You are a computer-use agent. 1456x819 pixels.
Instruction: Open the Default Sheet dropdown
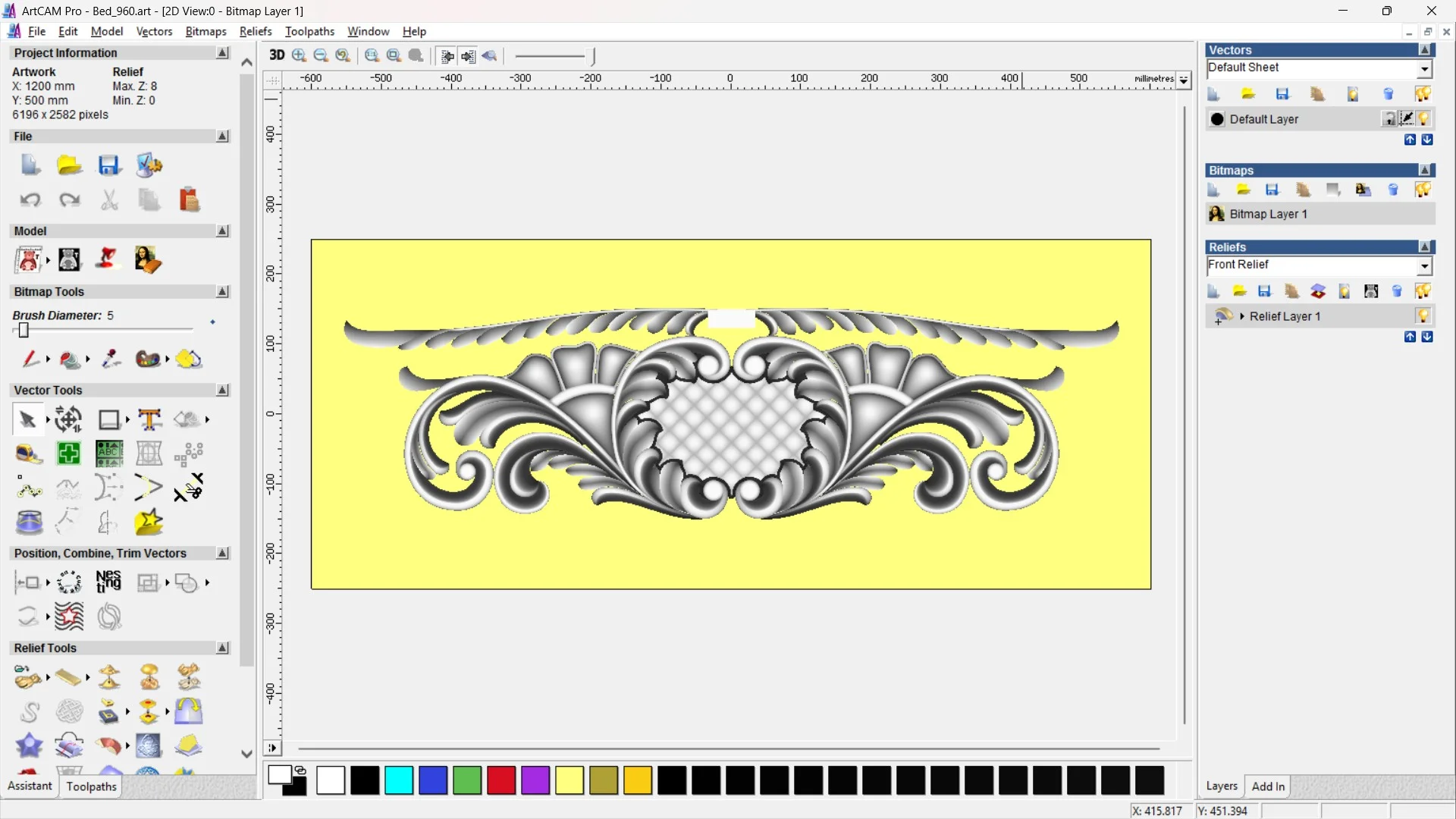tap(1425, 69)
